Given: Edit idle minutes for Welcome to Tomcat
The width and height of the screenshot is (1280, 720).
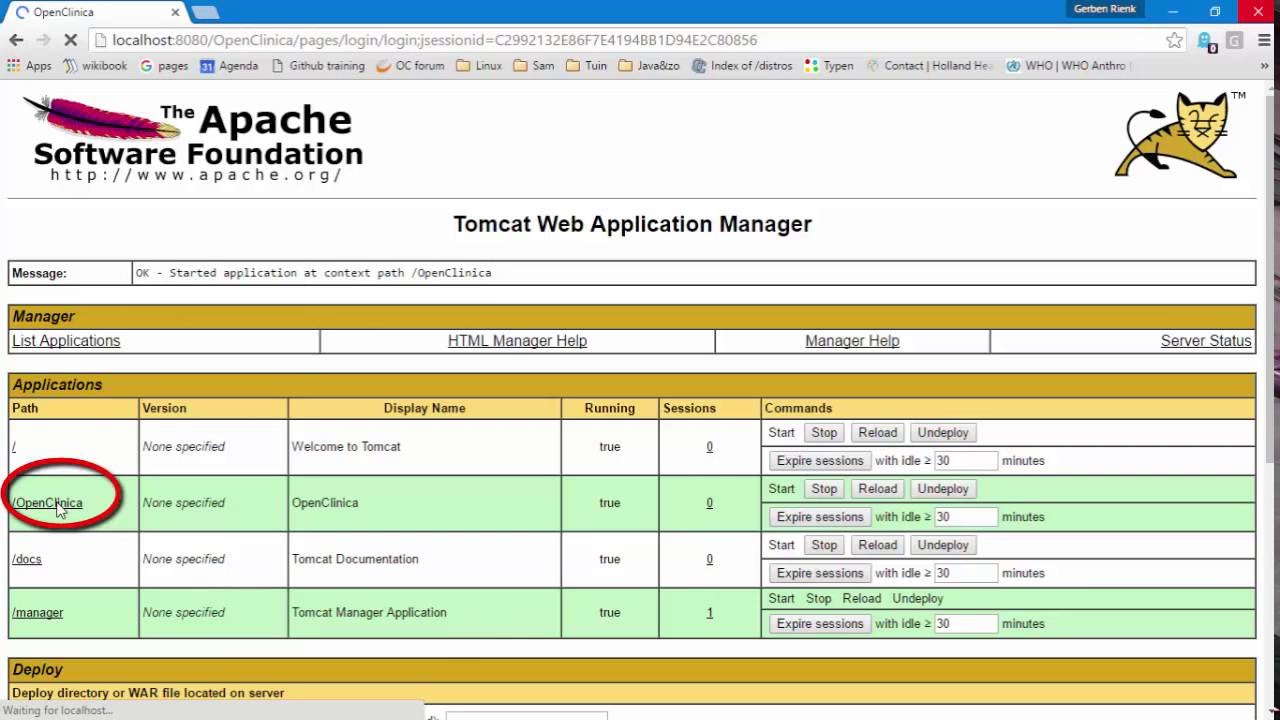Looking at the screenshot, I should click(x=966, y=461).
